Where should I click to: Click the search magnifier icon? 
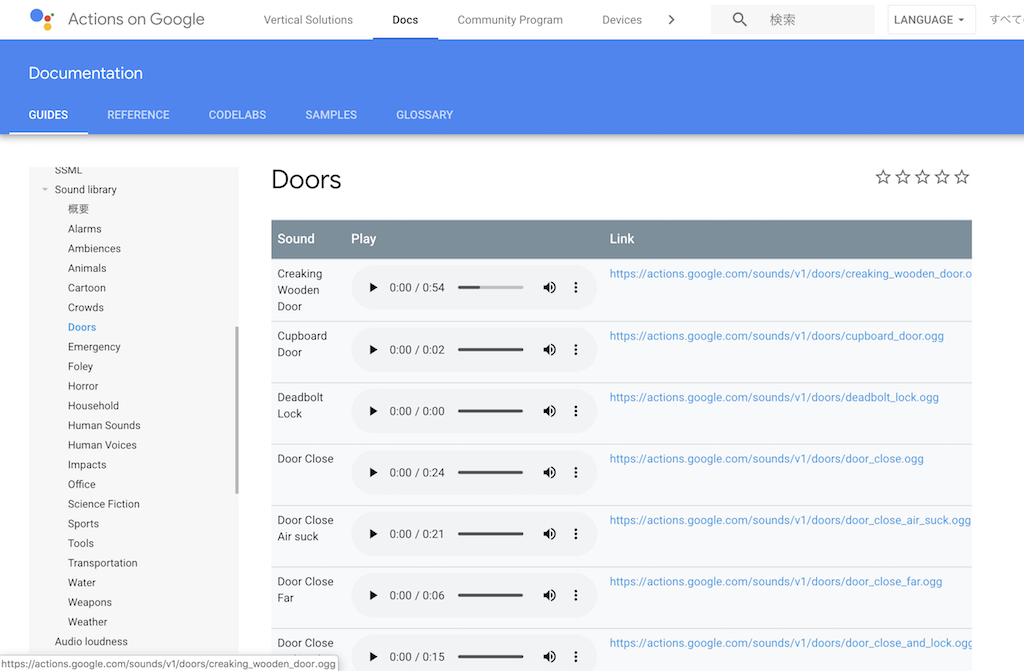click(x=739, y=20)
